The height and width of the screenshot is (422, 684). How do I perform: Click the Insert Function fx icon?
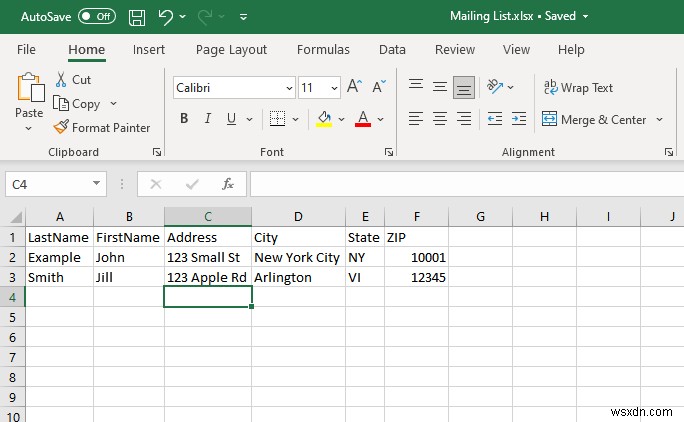(228, 184)
